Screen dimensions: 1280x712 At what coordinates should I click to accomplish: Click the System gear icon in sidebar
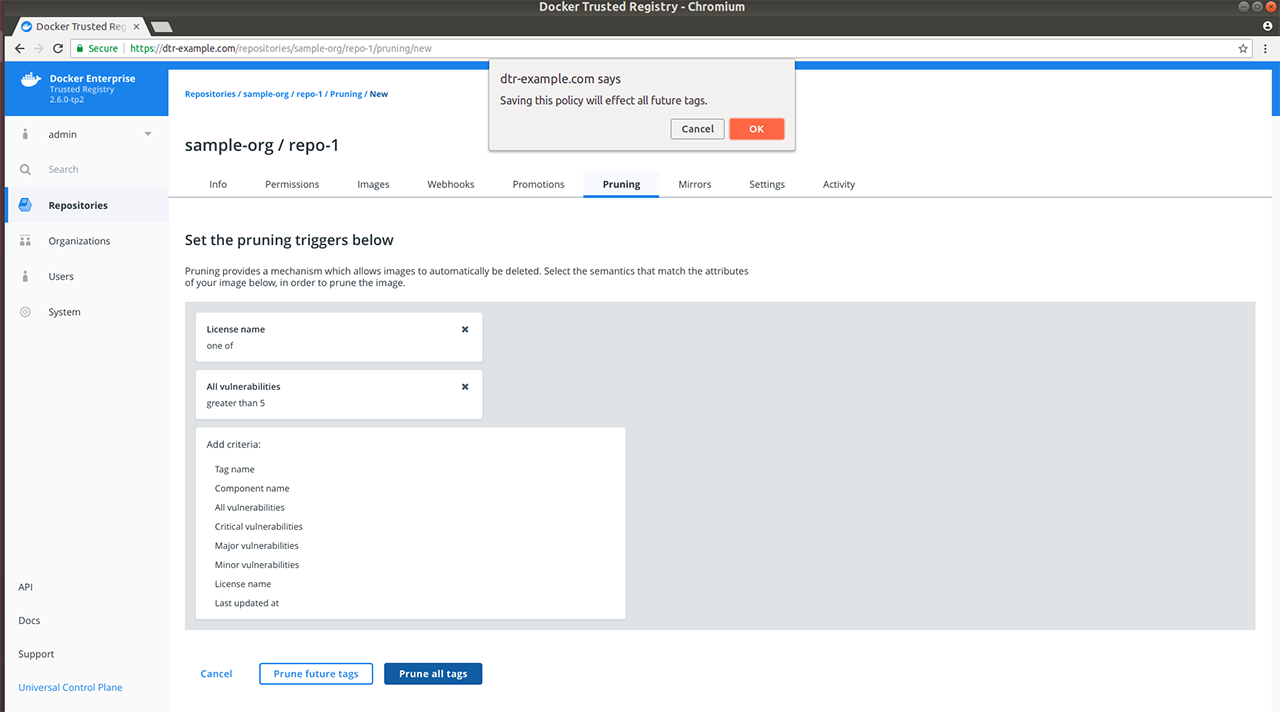click(26, 312)
